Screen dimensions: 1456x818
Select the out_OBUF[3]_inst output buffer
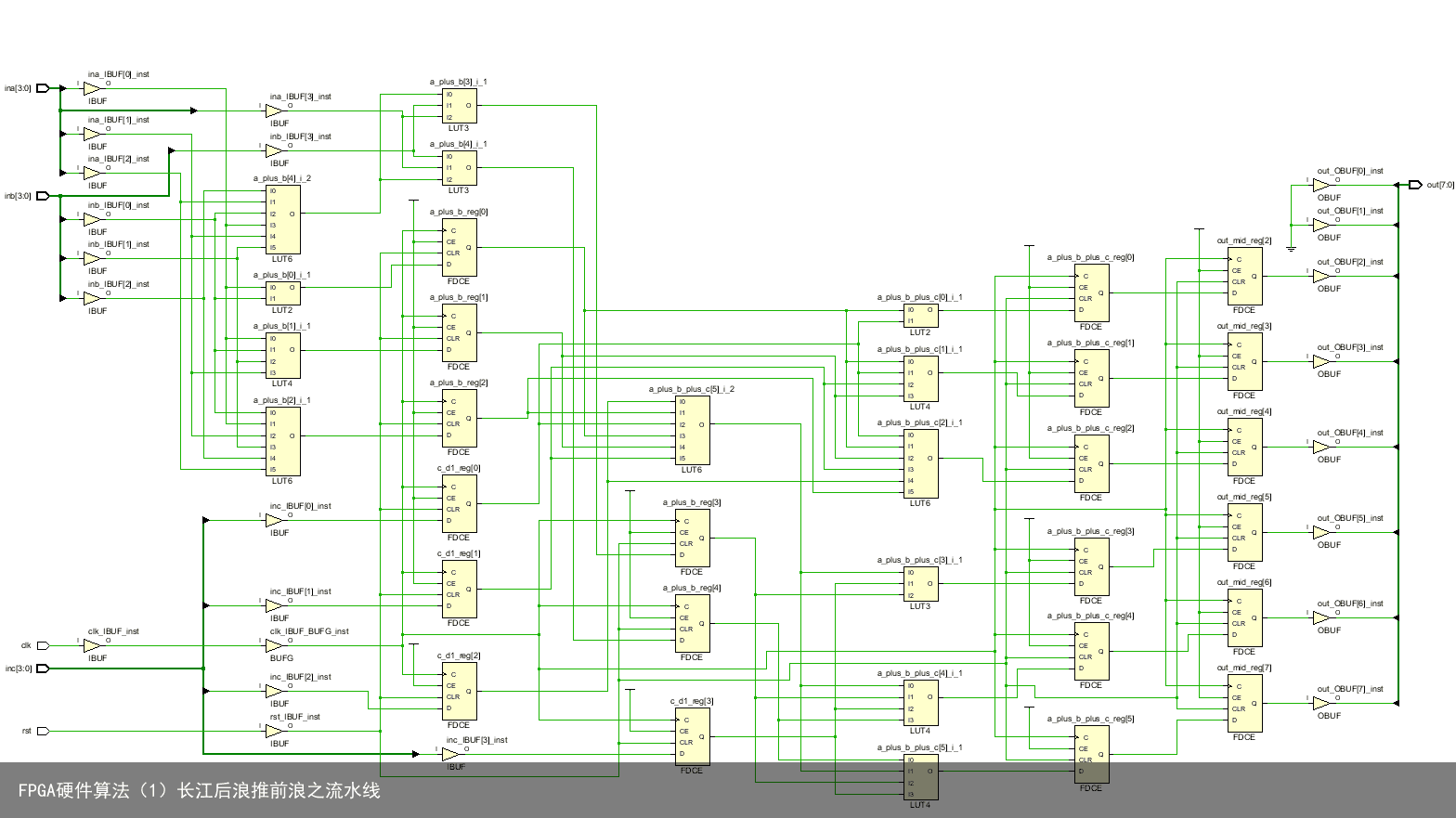[1321, 361]
